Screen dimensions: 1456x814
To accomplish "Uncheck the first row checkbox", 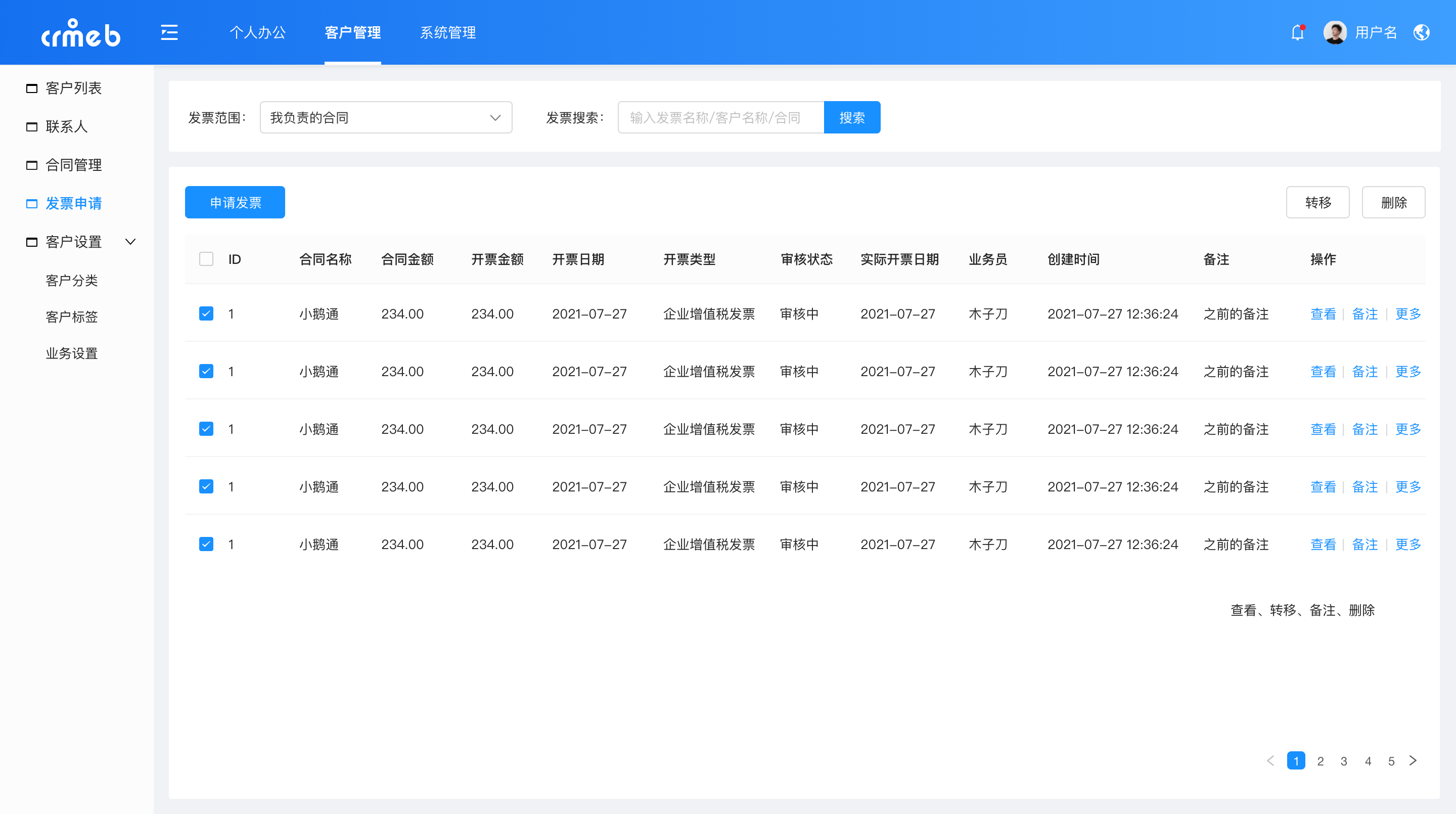I will (206, 314).
